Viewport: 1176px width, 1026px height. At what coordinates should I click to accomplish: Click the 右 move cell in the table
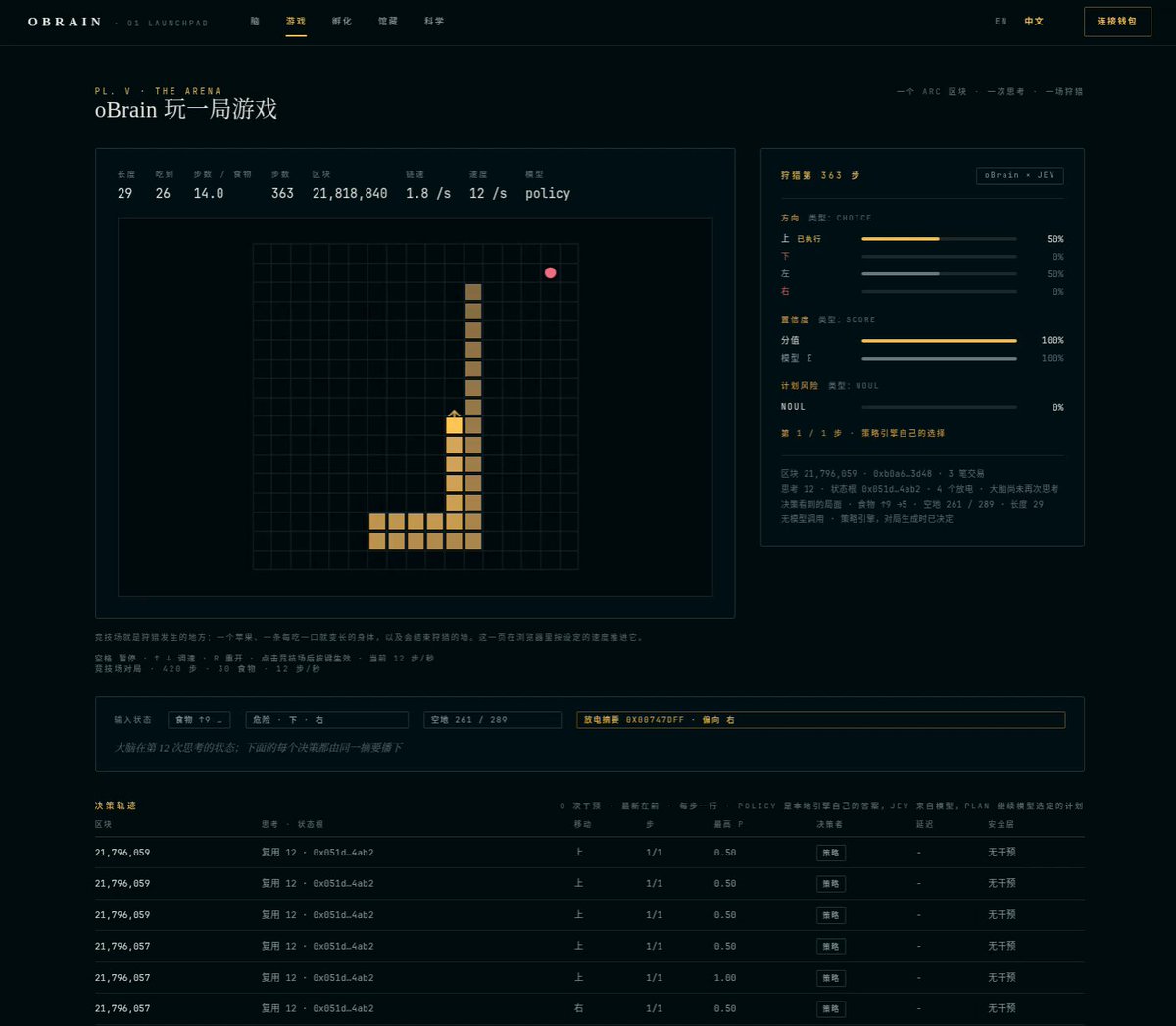578,1008
